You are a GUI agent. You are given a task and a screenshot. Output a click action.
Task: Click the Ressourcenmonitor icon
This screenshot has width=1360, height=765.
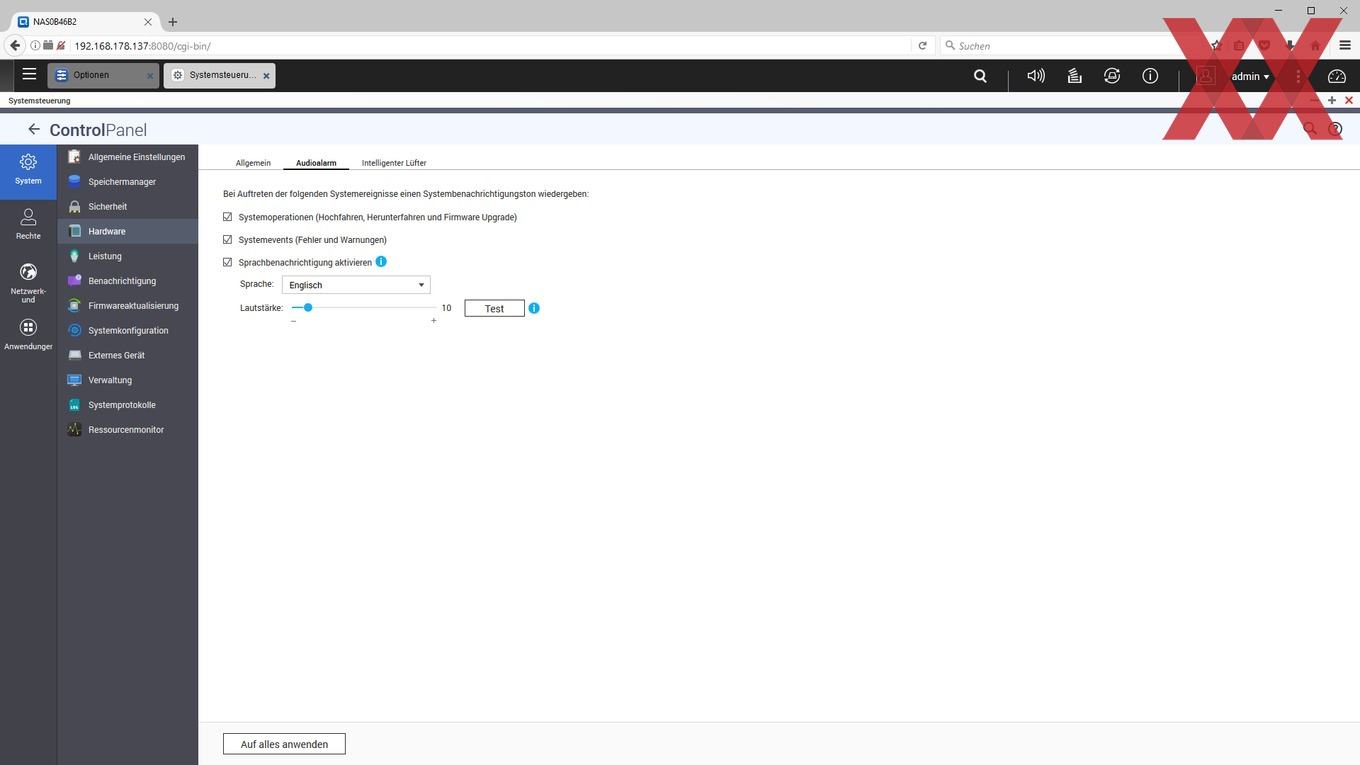(x=74, y=430)
